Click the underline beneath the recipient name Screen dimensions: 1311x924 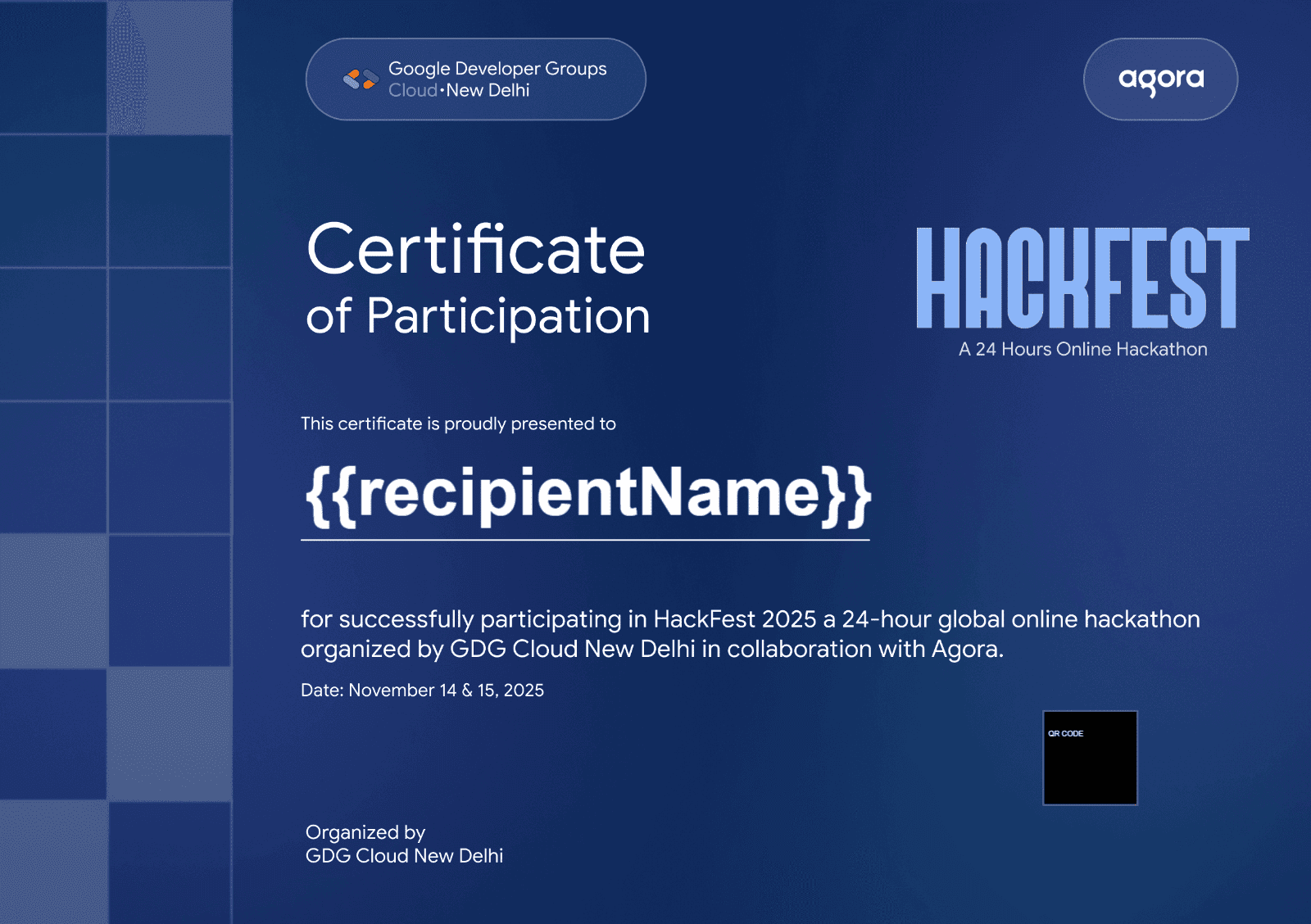coord(585,540)
